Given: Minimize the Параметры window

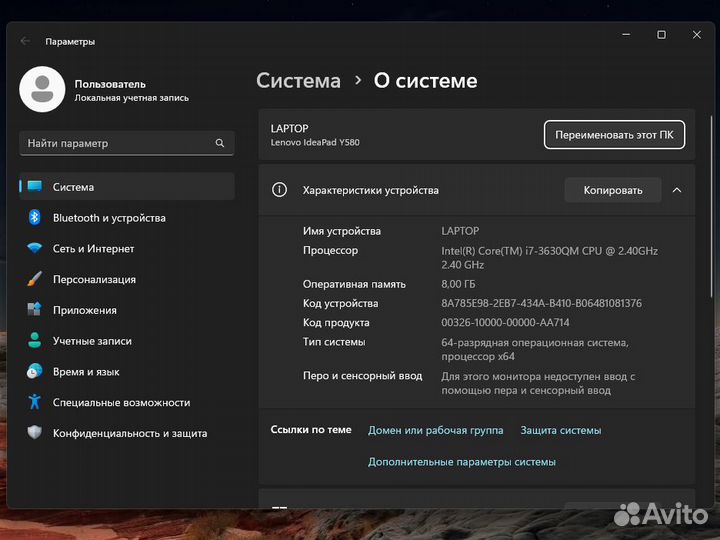Looking at the screenshot, I should click(x=626, y=35).
